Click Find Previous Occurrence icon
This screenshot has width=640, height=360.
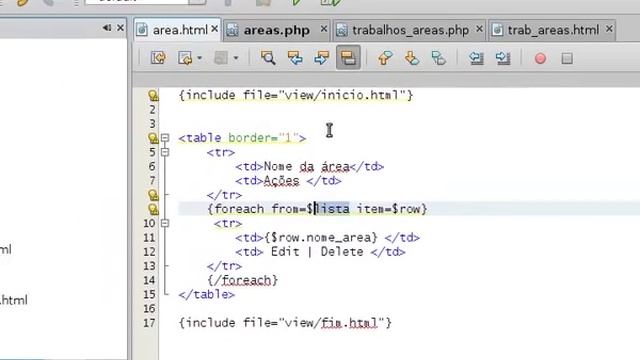[295, 58]
